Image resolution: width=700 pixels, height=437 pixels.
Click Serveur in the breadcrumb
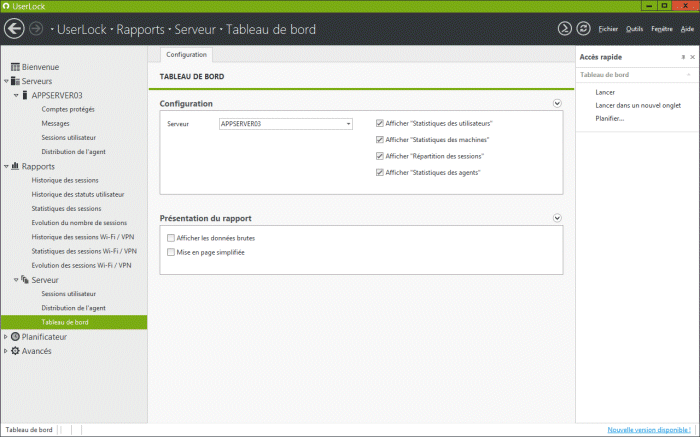[x=195, y=29]
